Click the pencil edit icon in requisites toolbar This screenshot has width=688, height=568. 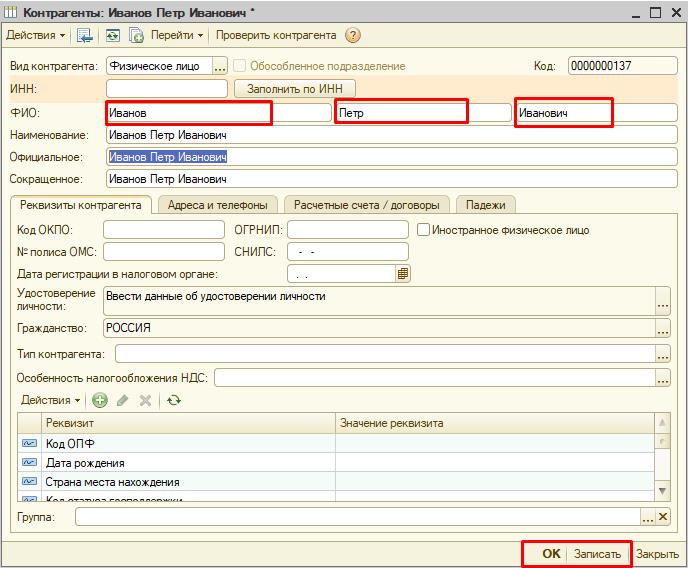pos(123,400)
